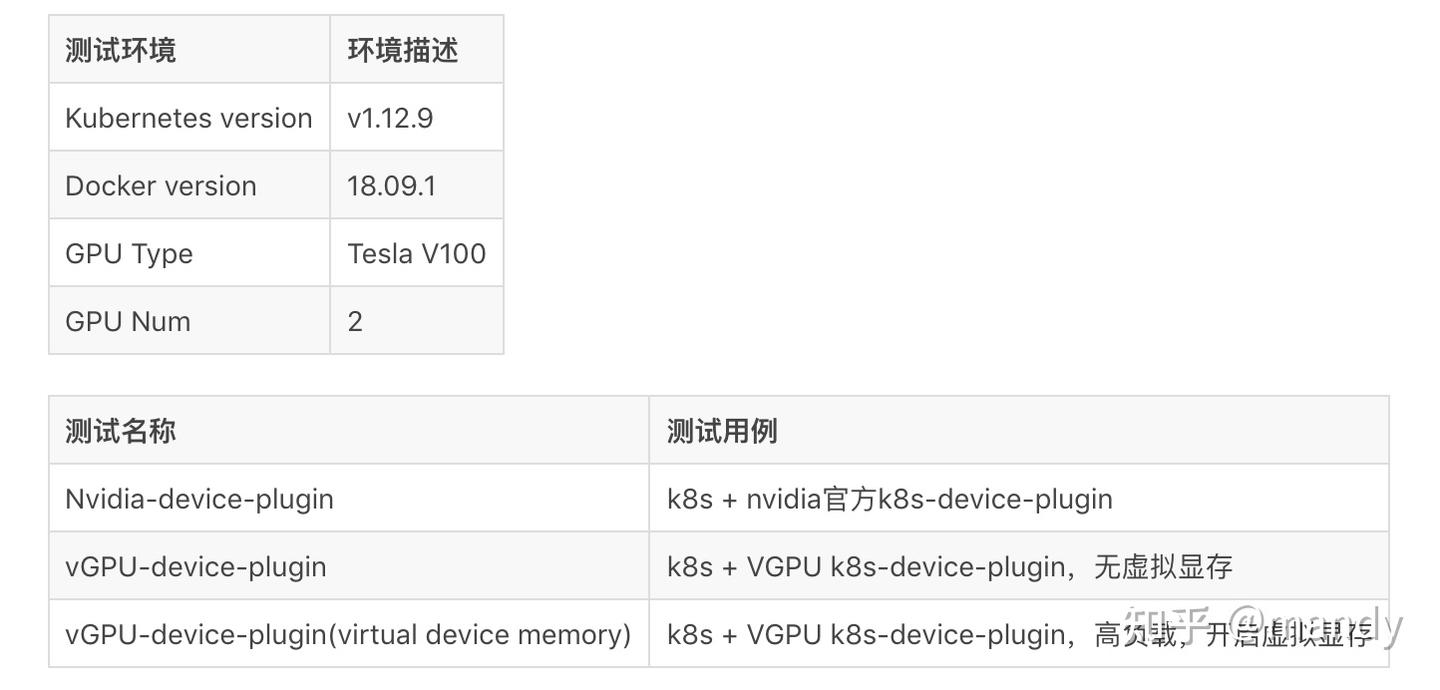Select the plain vGPU-device-plugin row name
Image resolution: width=1440 pixels, height=690 pixels.
[196, 567]
